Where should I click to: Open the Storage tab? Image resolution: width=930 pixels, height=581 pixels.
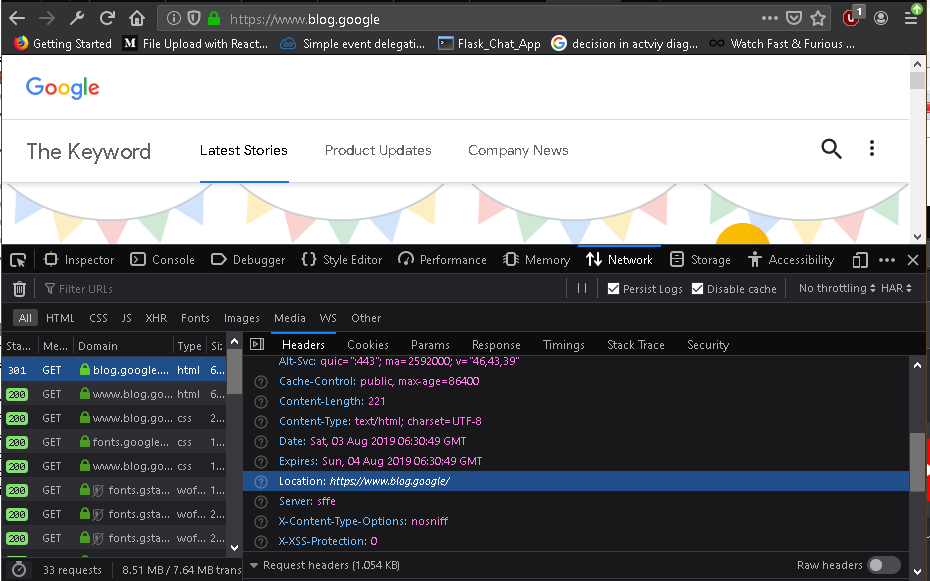pyautogui.click(x=700, y=260)
